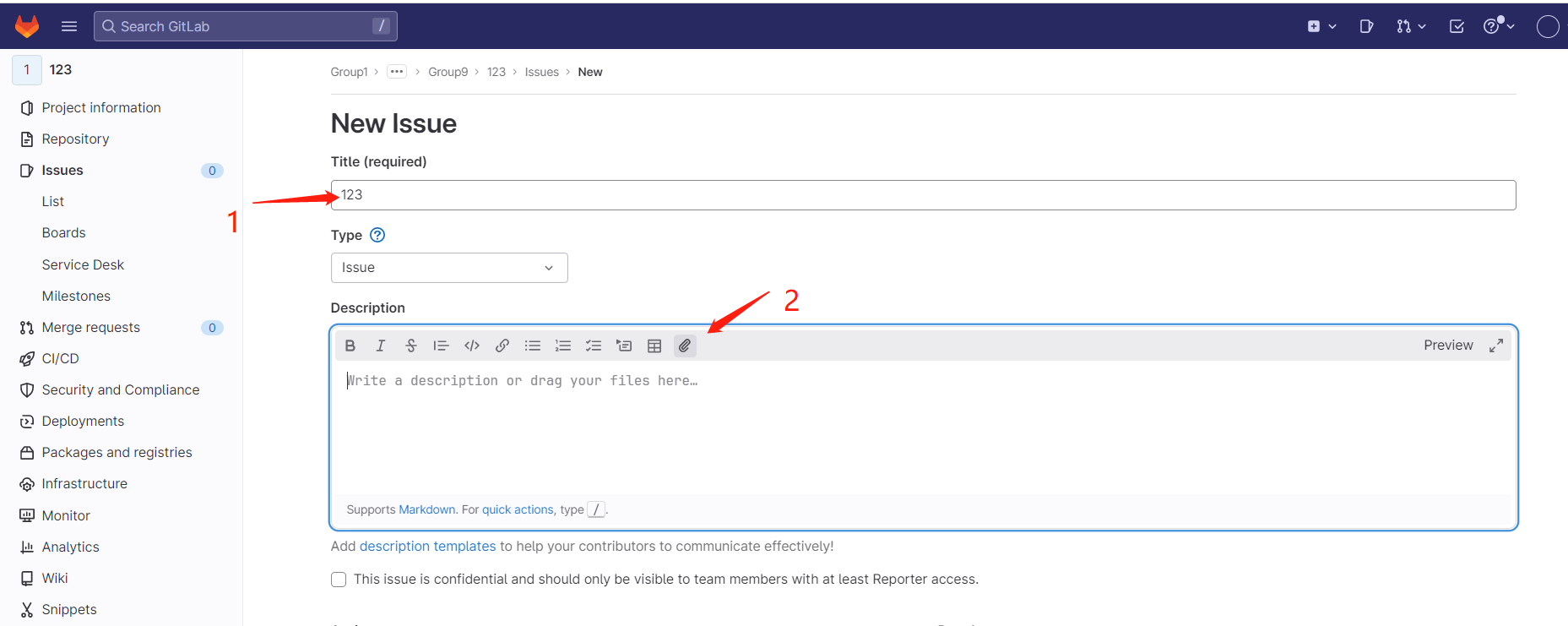Attach a file using paperclip icon
Image resolution: width=1568 pixels, height=626 pixels.
[x=685, y=346]
